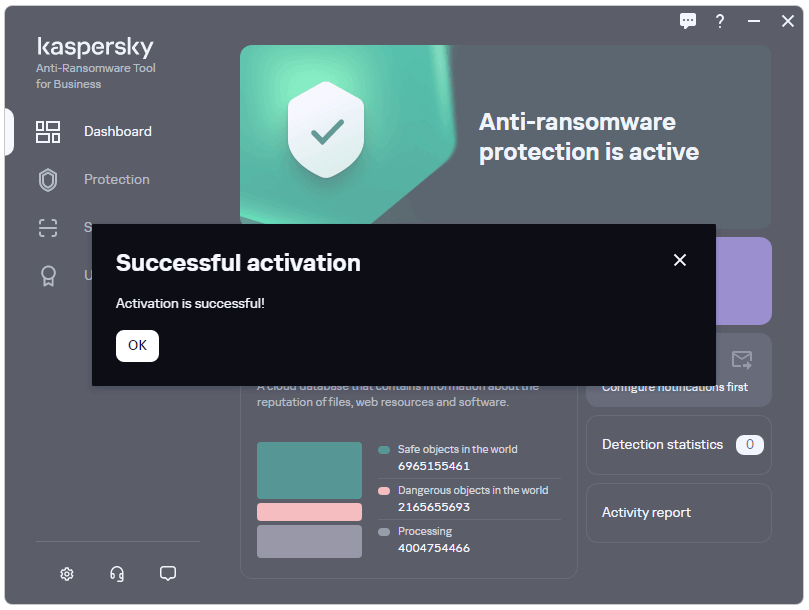Click the green Safe objects color bar
Viewport: 809px width, 610px height.
(310, 470)
